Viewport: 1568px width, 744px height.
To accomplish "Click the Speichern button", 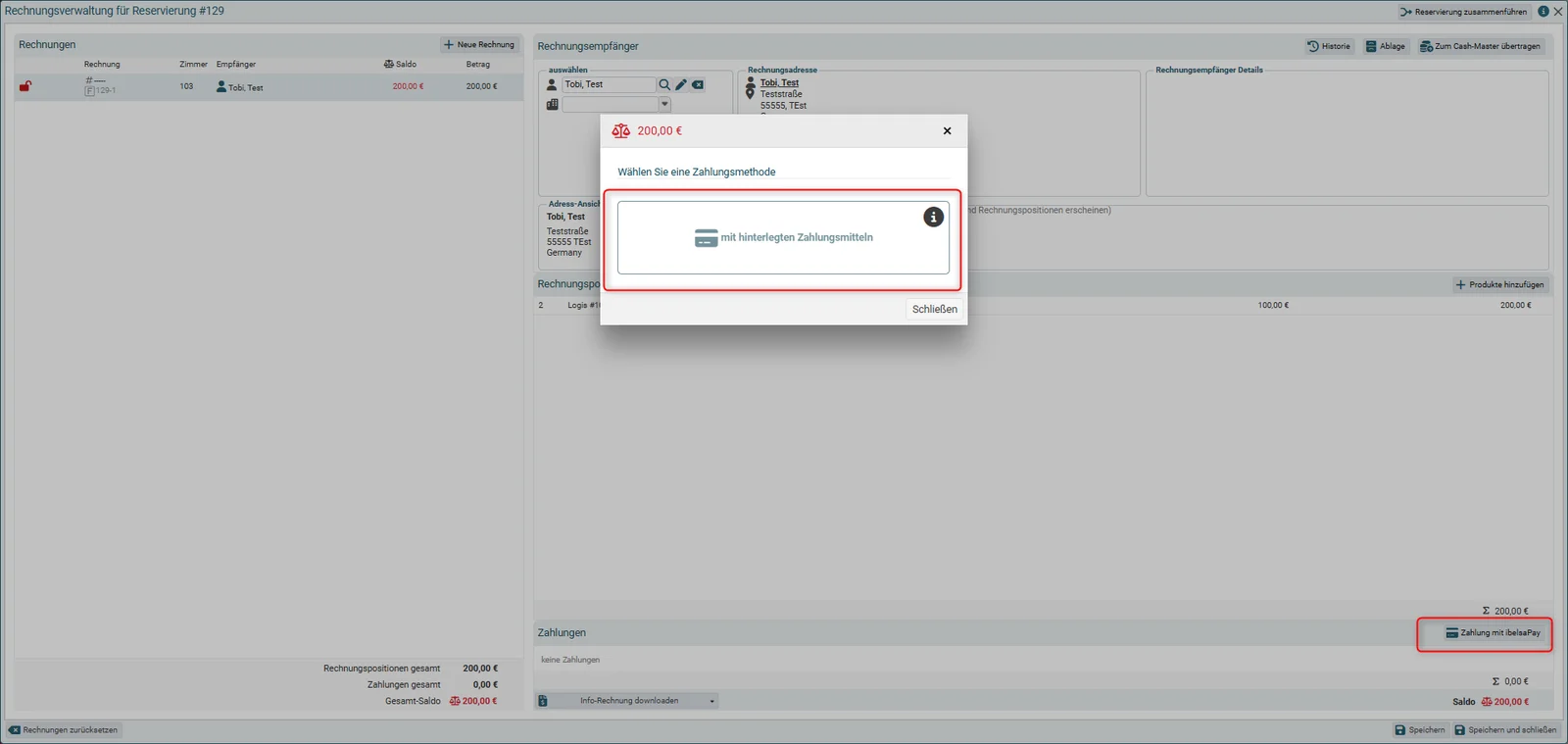I will click(1420, 730).
